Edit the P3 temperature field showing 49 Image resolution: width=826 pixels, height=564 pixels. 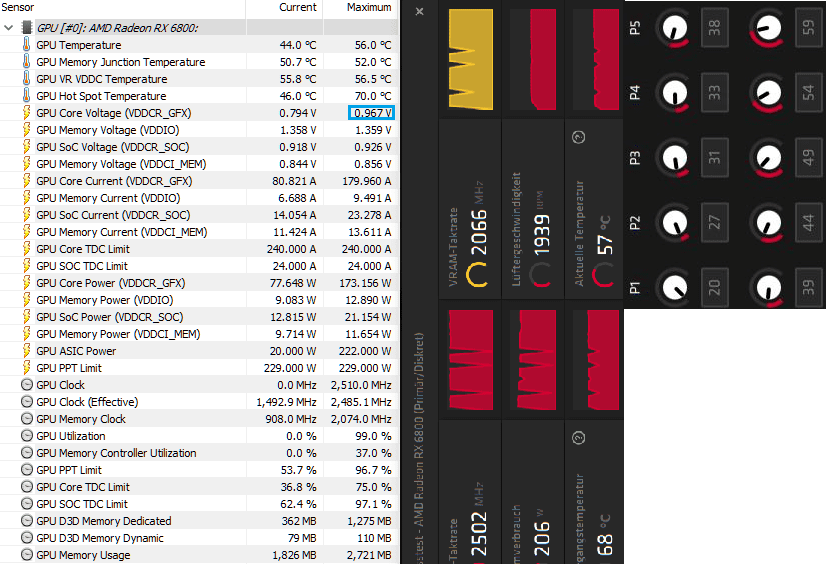809,157
